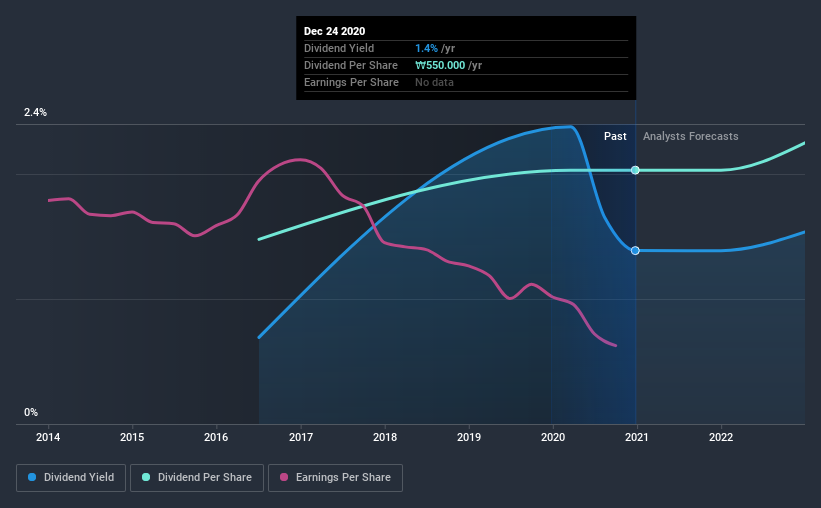Click the Past label on chart
Screen dimensions: 821x508
(615, 136)
